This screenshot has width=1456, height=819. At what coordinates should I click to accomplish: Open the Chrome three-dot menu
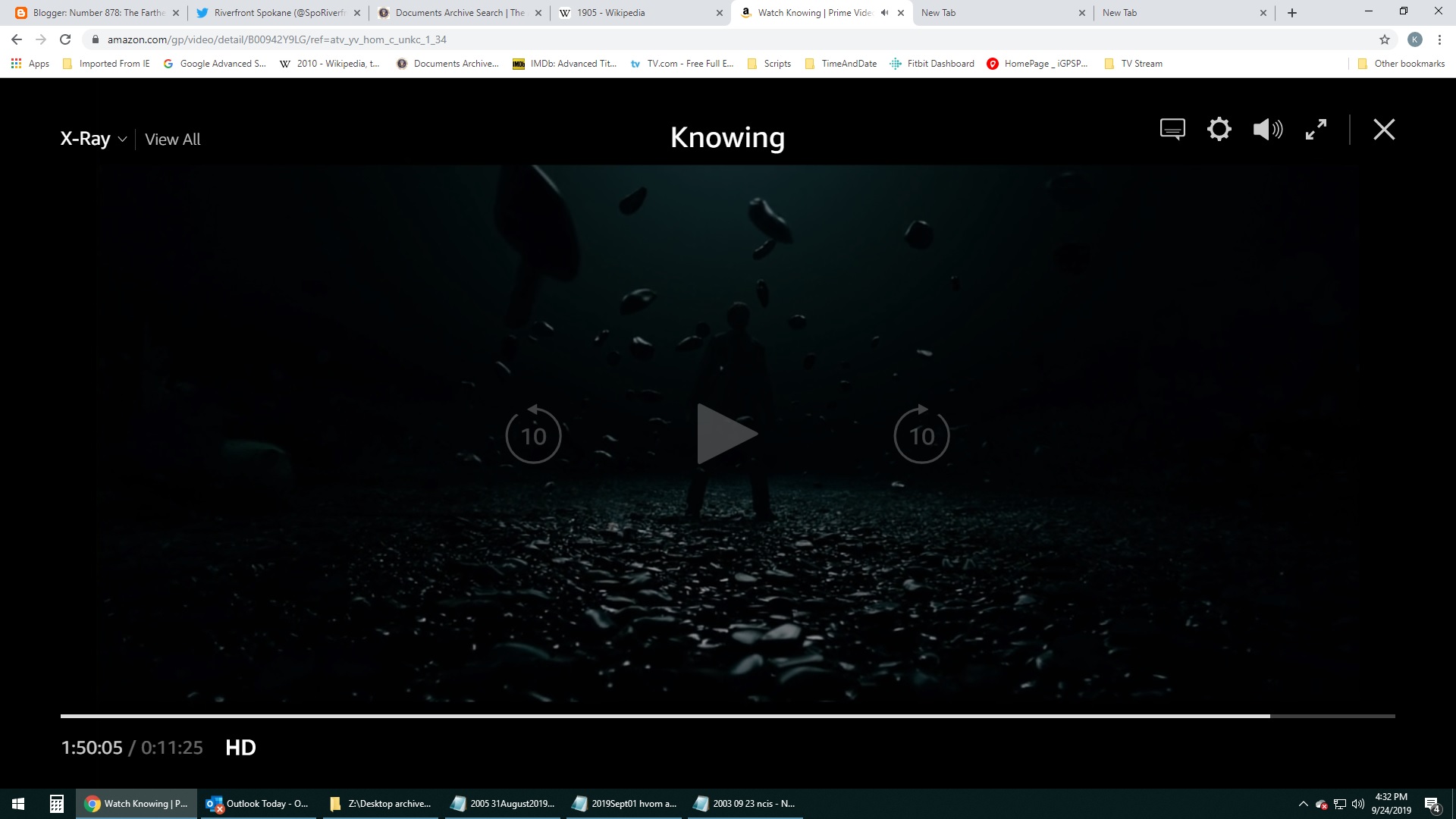coord(1439,39)
